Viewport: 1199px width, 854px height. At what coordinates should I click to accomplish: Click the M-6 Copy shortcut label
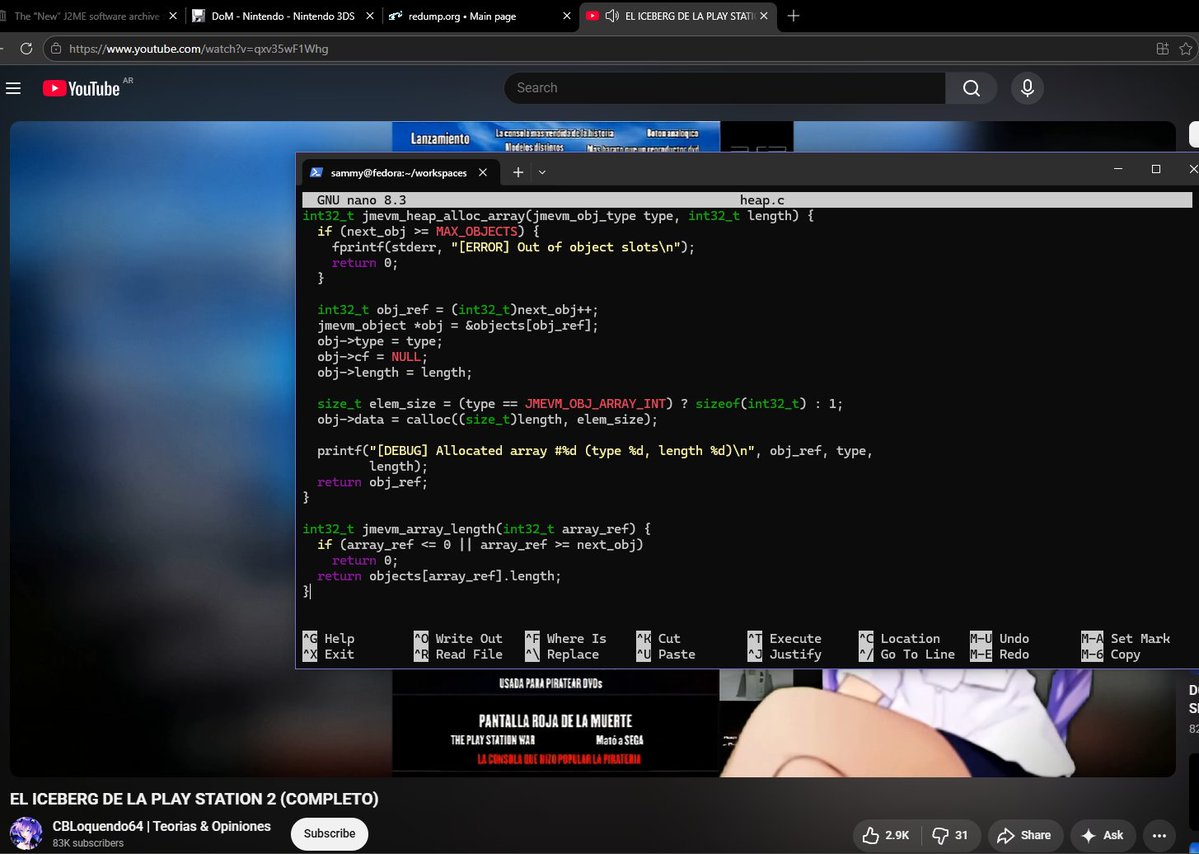[1111, 654]
